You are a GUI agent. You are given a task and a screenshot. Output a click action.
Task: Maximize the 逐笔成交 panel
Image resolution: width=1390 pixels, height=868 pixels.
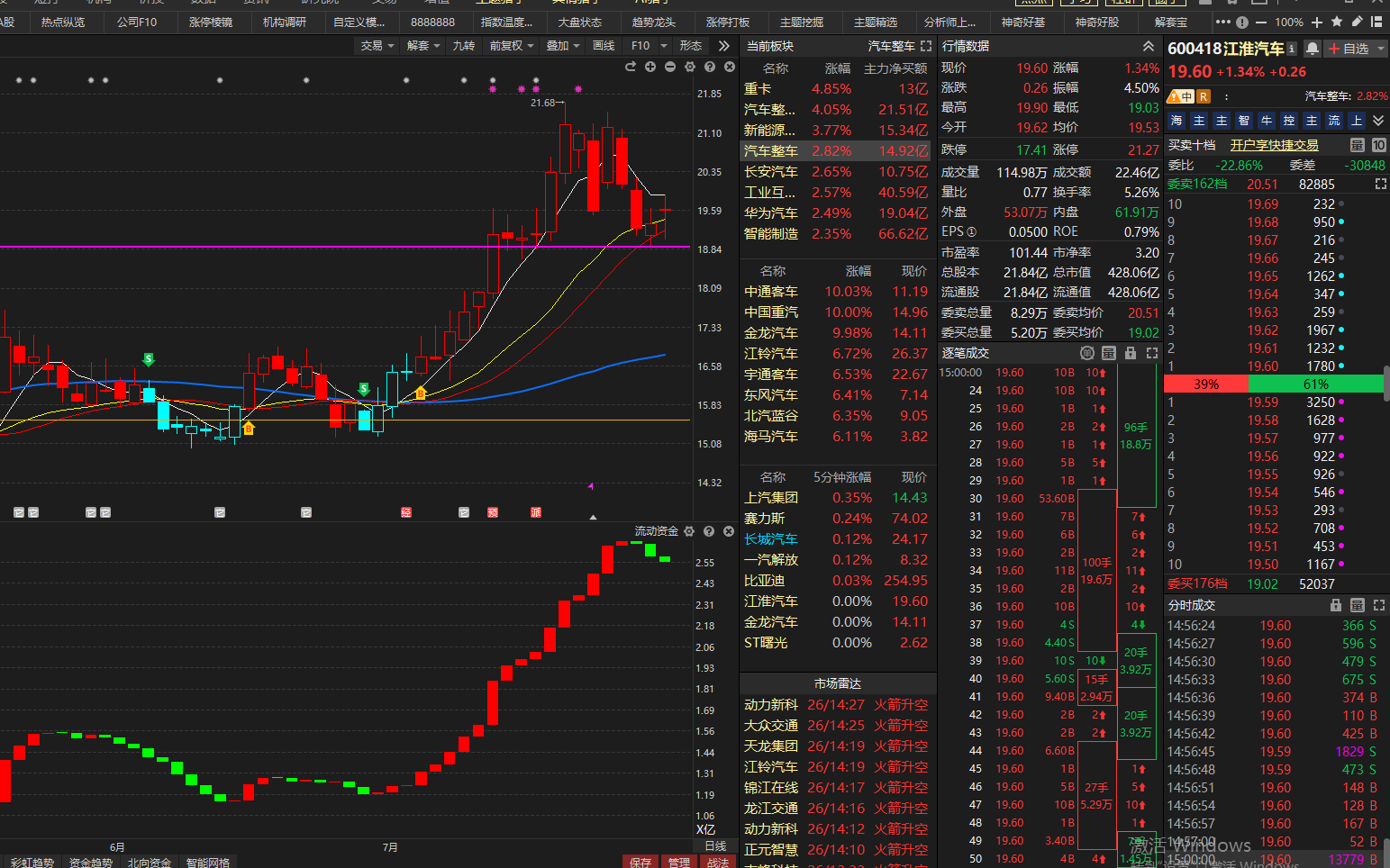(x=1152, y=353)
